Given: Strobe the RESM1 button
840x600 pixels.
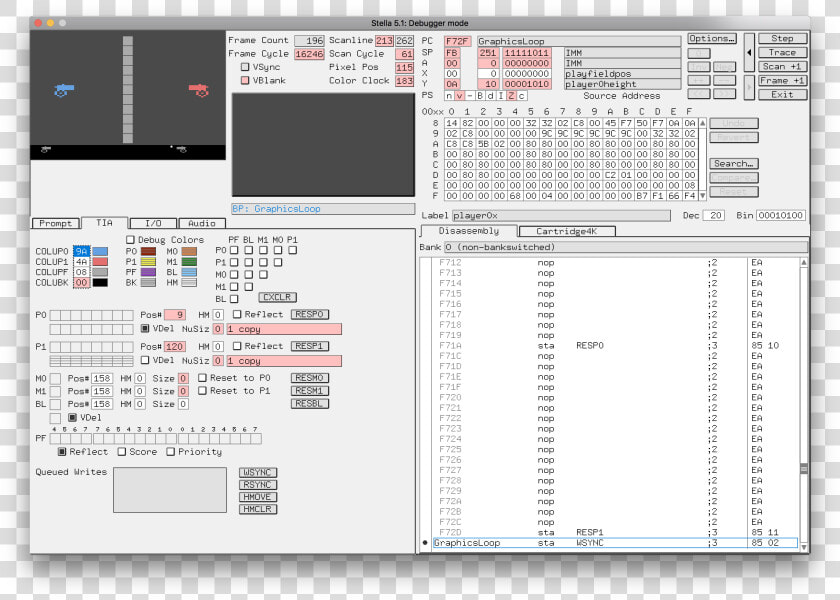Looking at the screenshot, I should [310, 391].
